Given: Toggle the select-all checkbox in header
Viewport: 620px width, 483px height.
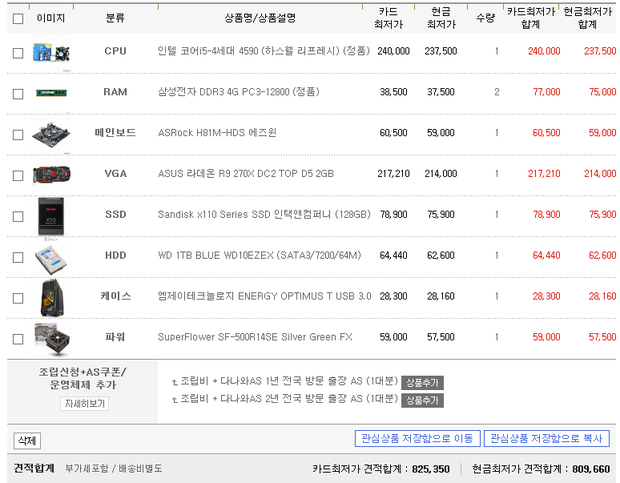Looking at the screenshot, I should [17, 18].
